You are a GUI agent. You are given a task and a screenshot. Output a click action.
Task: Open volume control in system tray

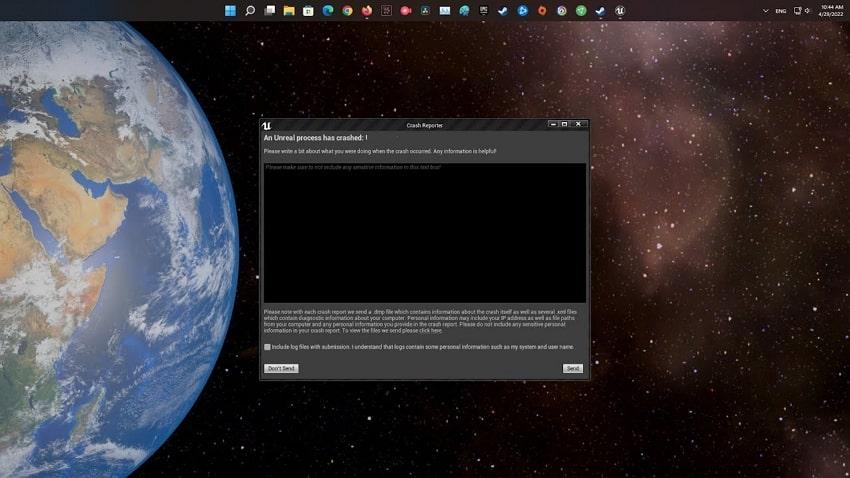point(807,11)
